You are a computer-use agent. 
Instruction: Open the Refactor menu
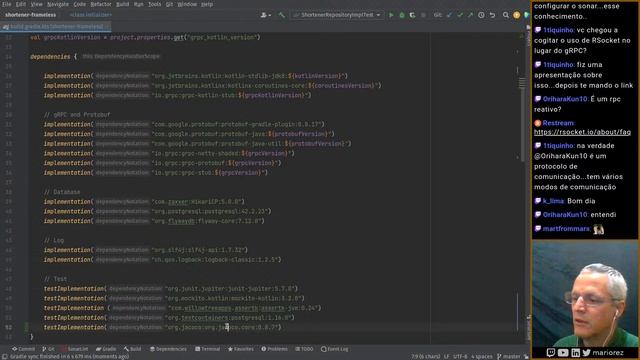101,4
